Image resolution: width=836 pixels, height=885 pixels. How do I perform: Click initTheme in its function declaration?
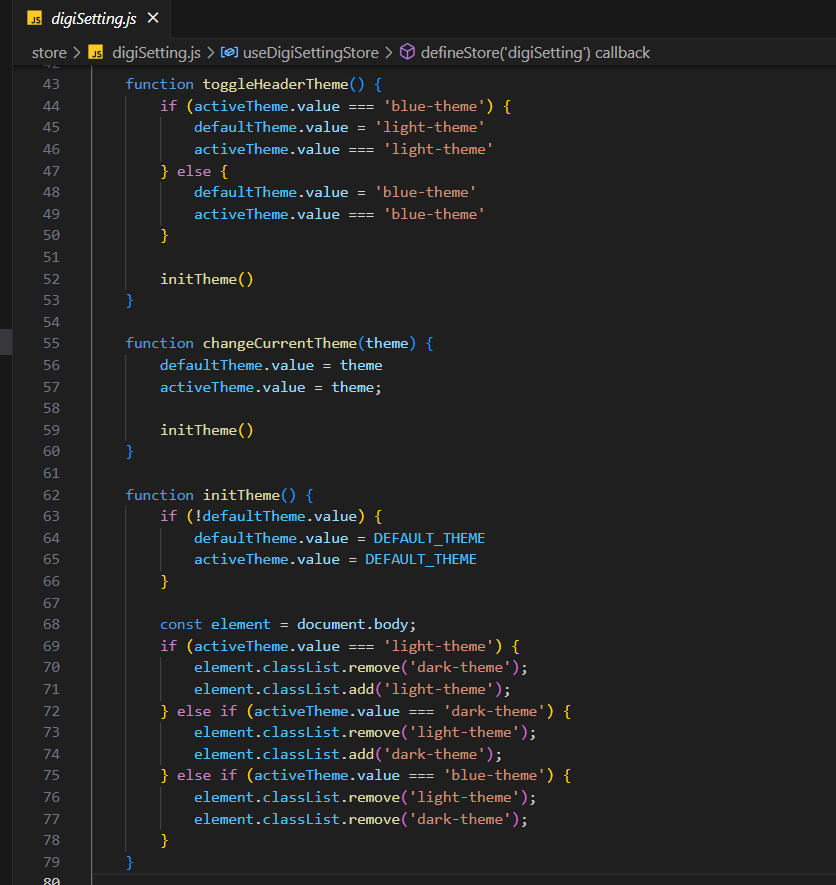pos(241,495)
